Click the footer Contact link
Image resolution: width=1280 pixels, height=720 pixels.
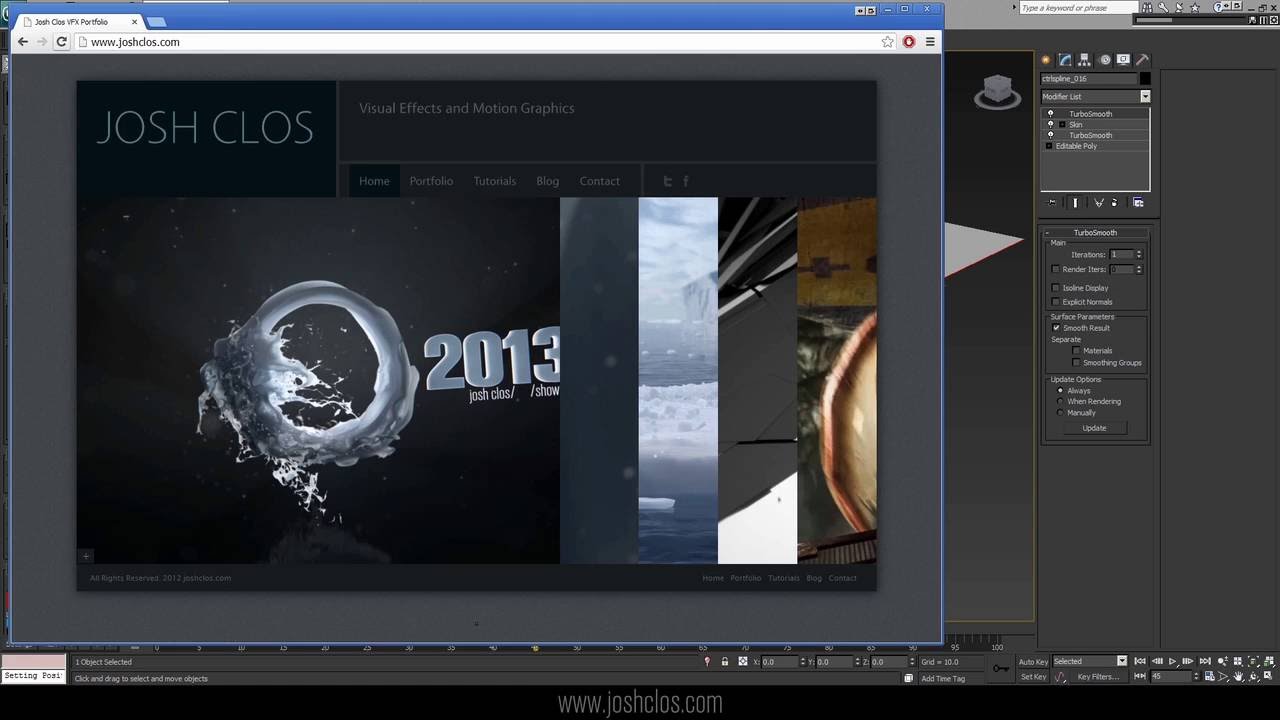point(842,578)
